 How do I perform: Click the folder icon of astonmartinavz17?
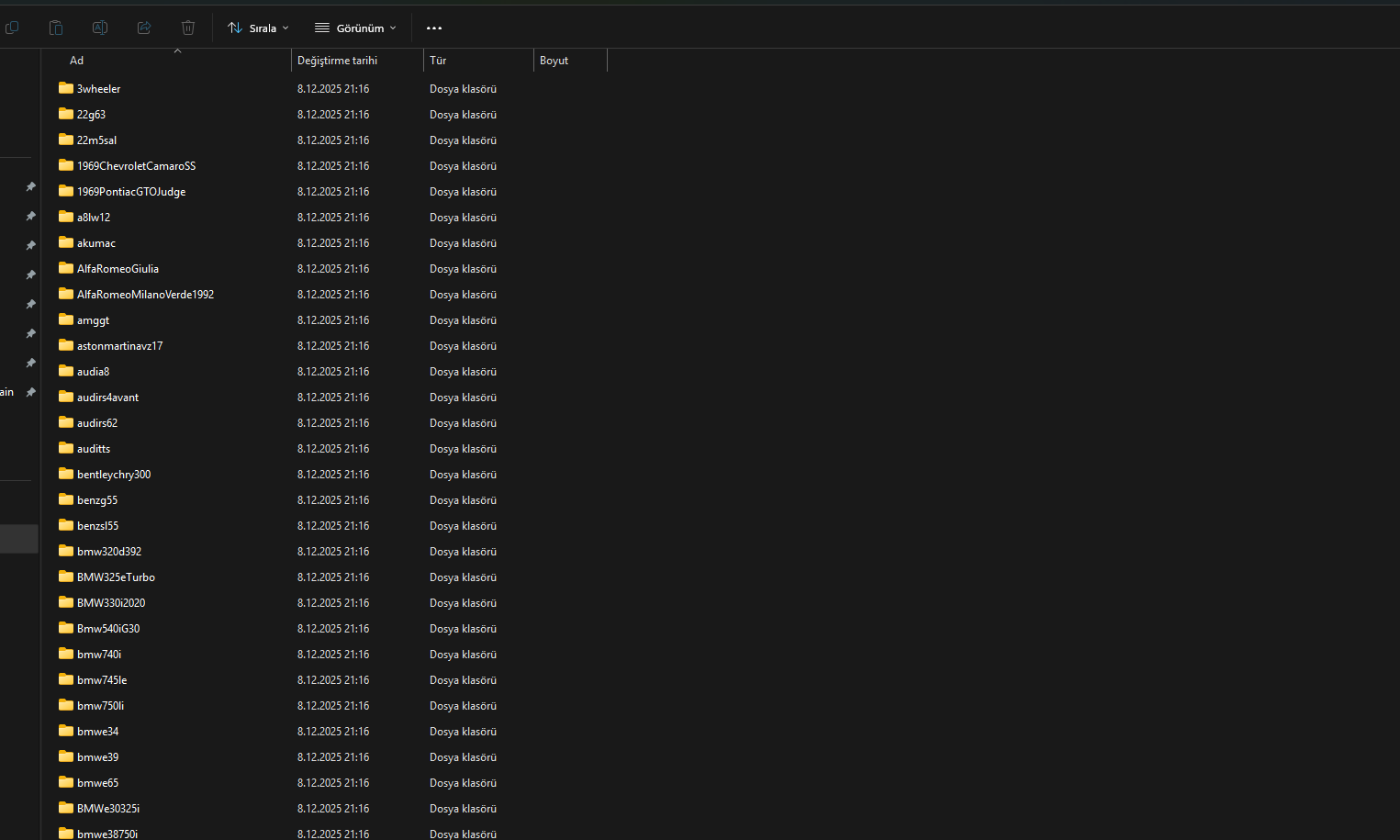66,345
